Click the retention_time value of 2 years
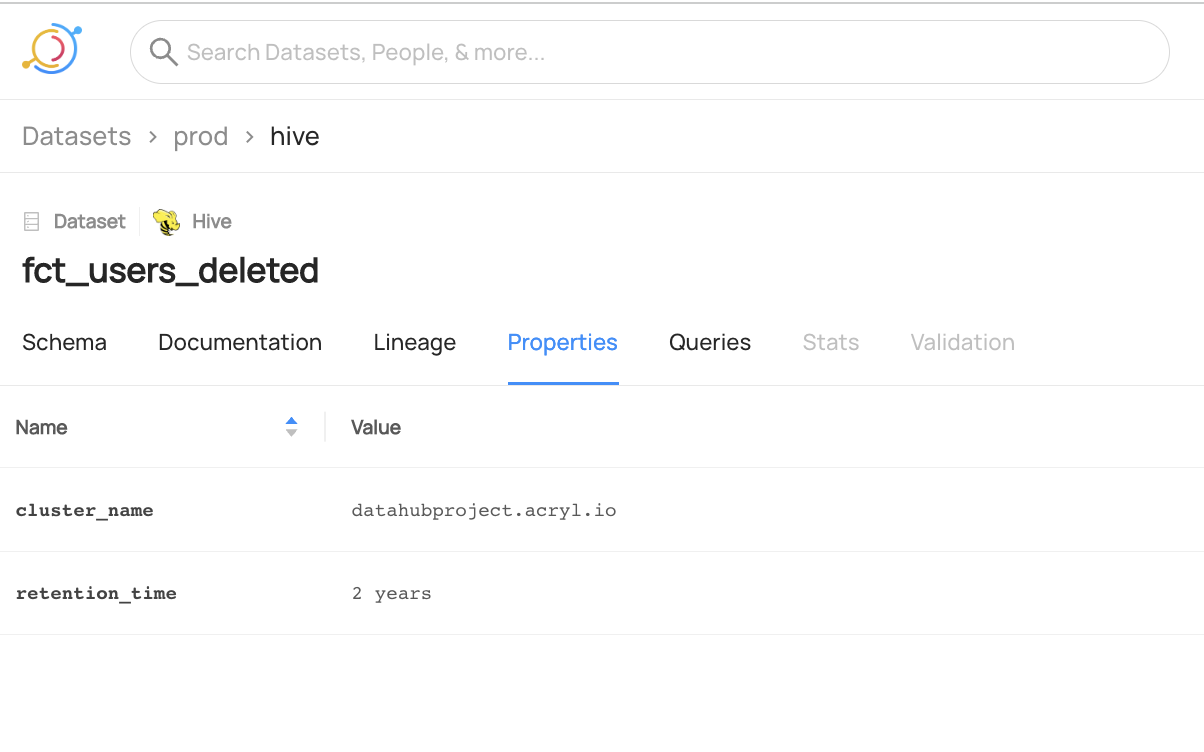Screen dimensions: 1204x752 click(391, 593)
